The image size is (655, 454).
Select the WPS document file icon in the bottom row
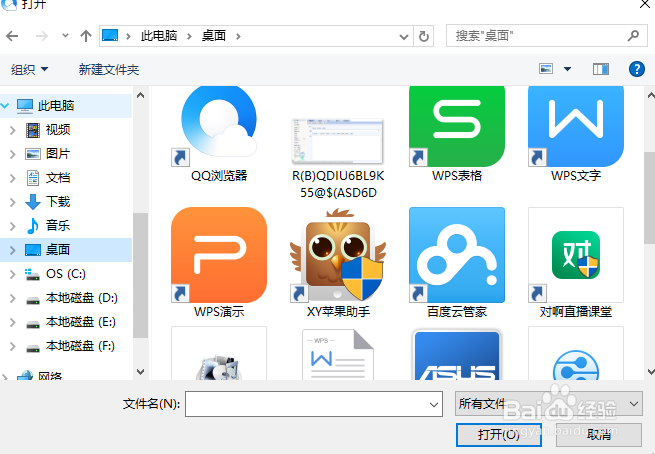(338, 355)
